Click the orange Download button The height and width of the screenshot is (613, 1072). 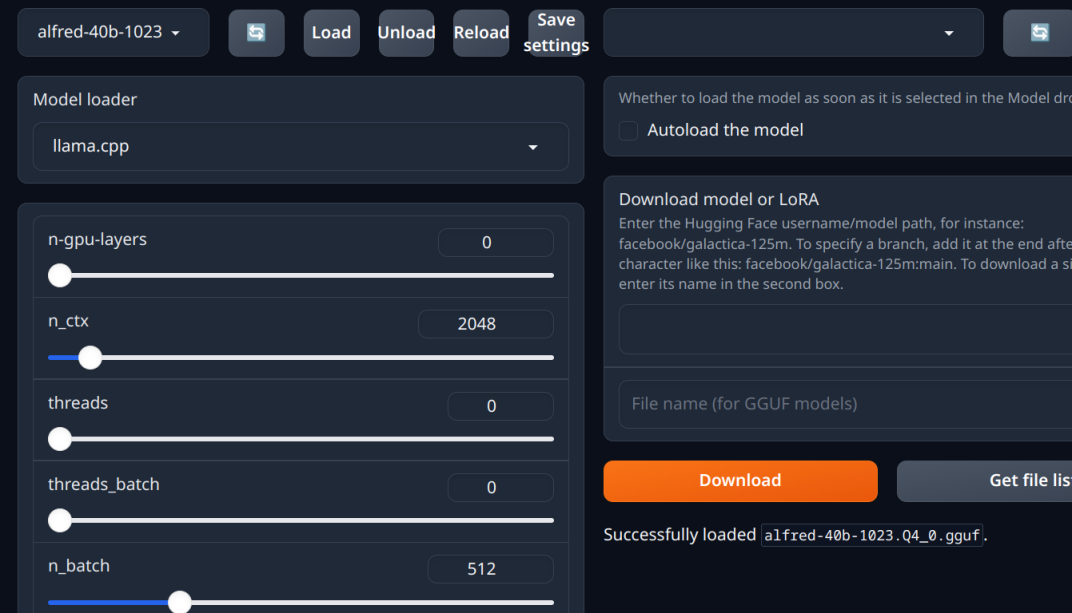coord(740,481)
